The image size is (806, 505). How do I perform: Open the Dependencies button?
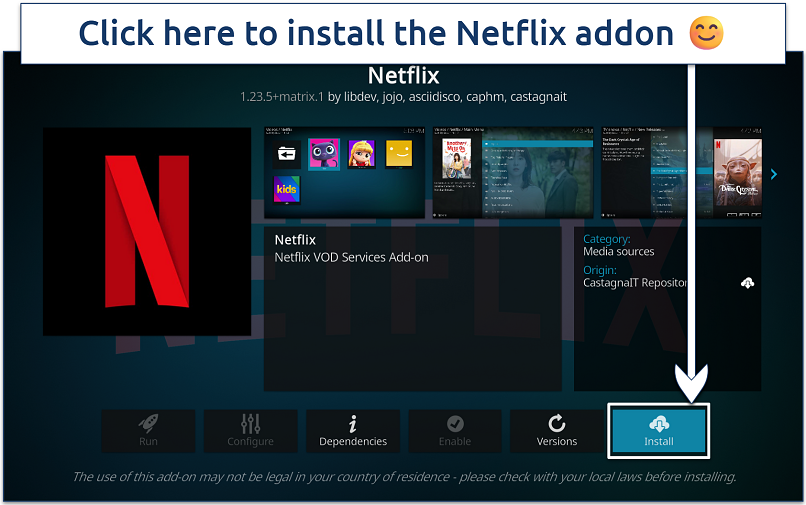click(353, 431)
